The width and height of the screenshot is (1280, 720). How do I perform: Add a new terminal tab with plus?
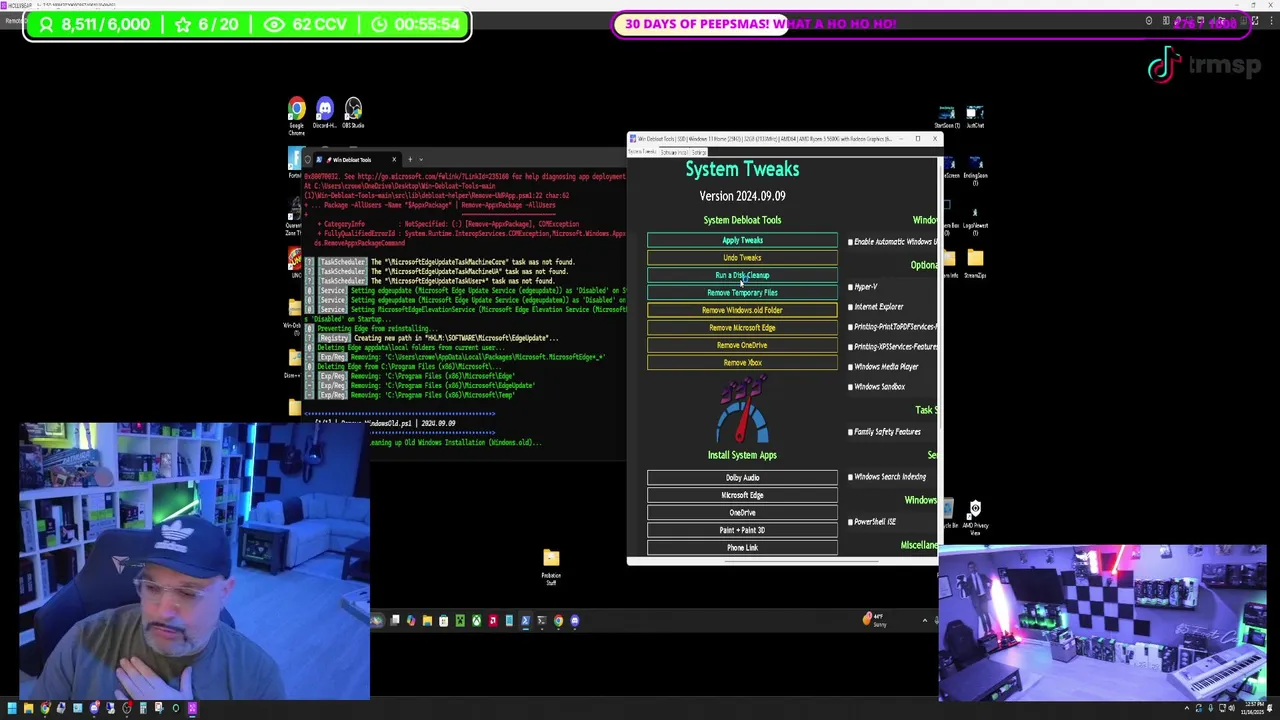coord(410,160)
